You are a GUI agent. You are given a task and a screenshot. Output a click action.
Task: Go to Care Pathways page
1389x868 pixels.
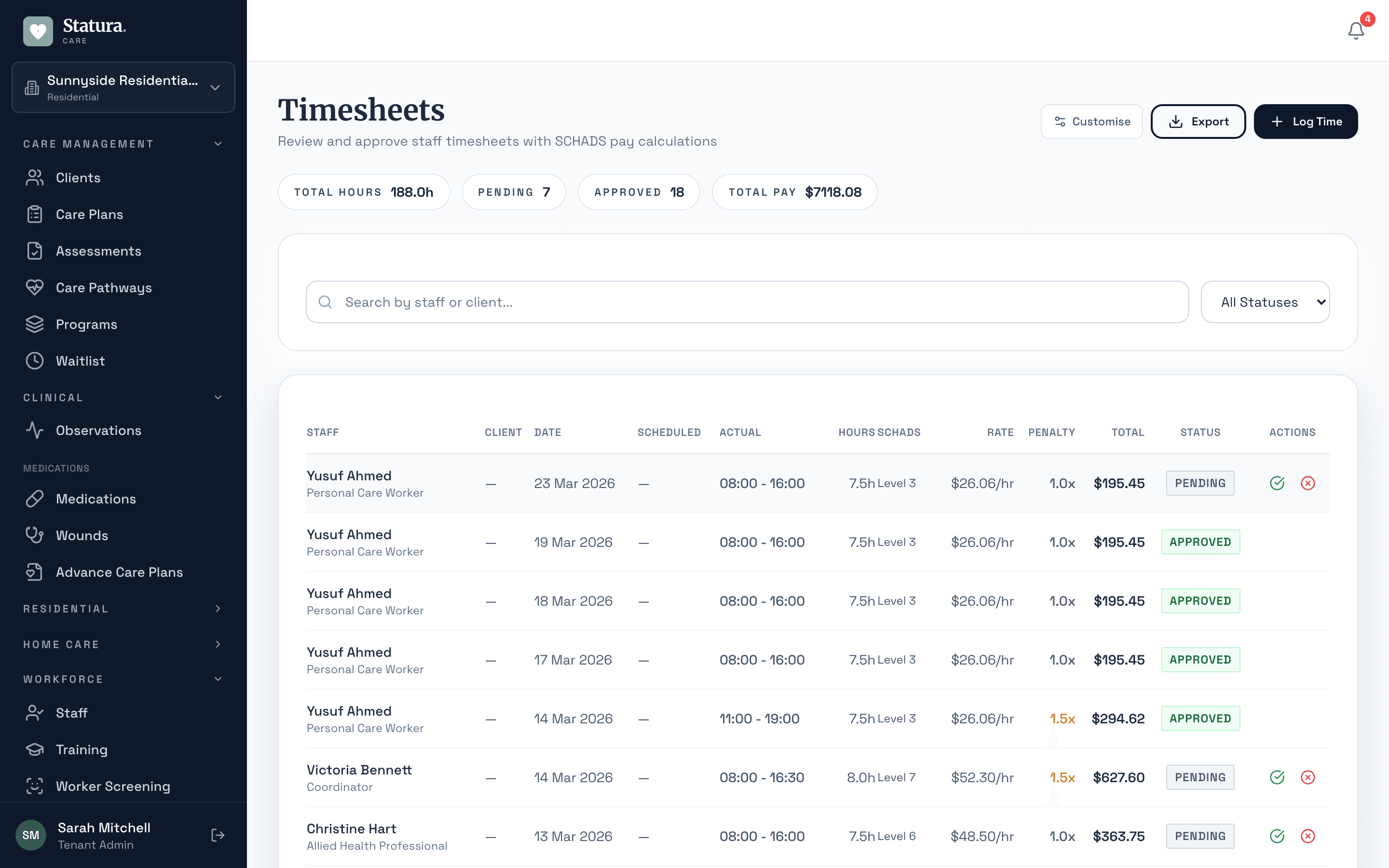click(x=103, y=287)
